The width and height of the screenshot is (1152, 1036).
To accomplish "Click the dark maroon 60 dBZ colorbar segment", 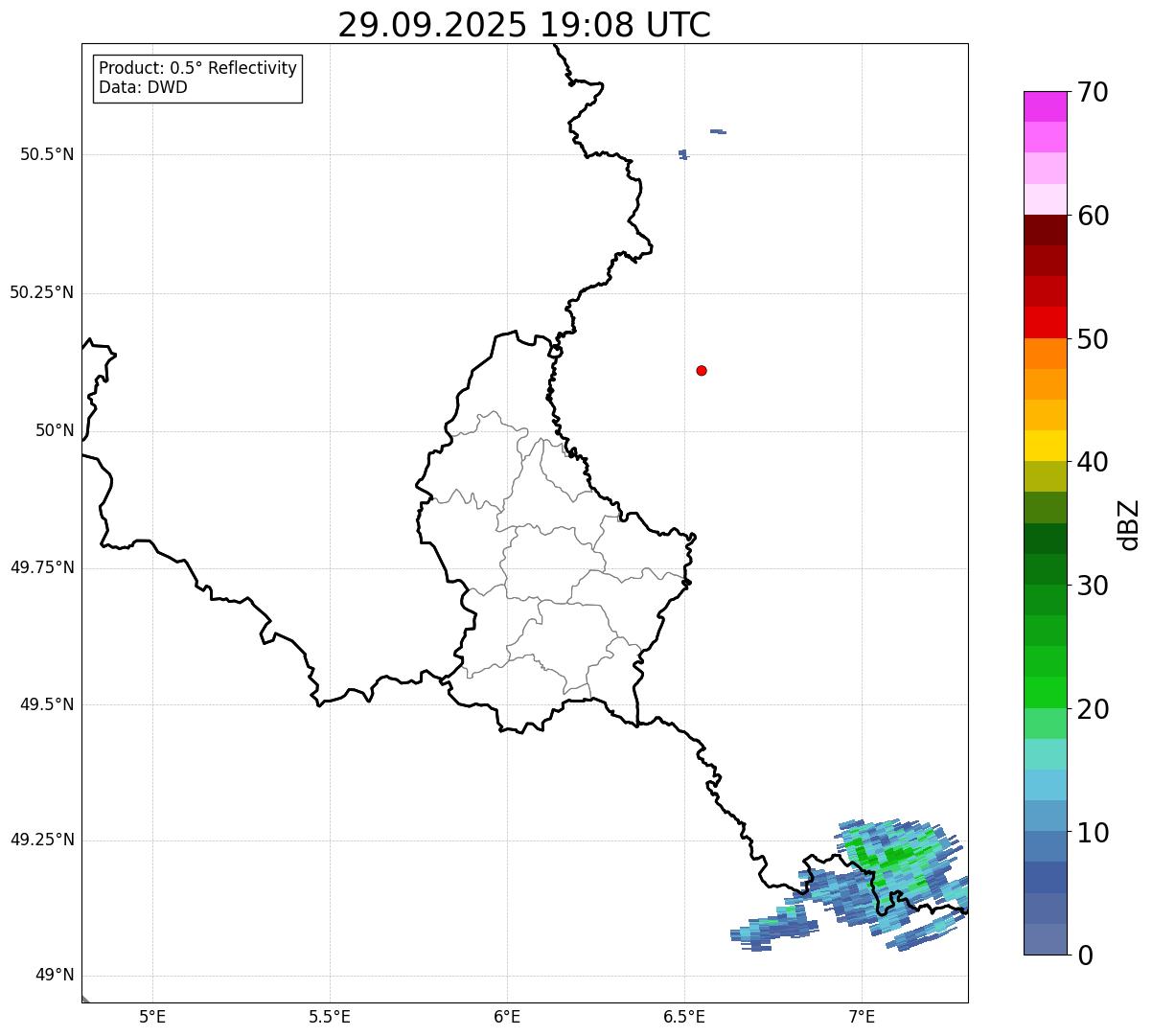I will coord(1045,230).
